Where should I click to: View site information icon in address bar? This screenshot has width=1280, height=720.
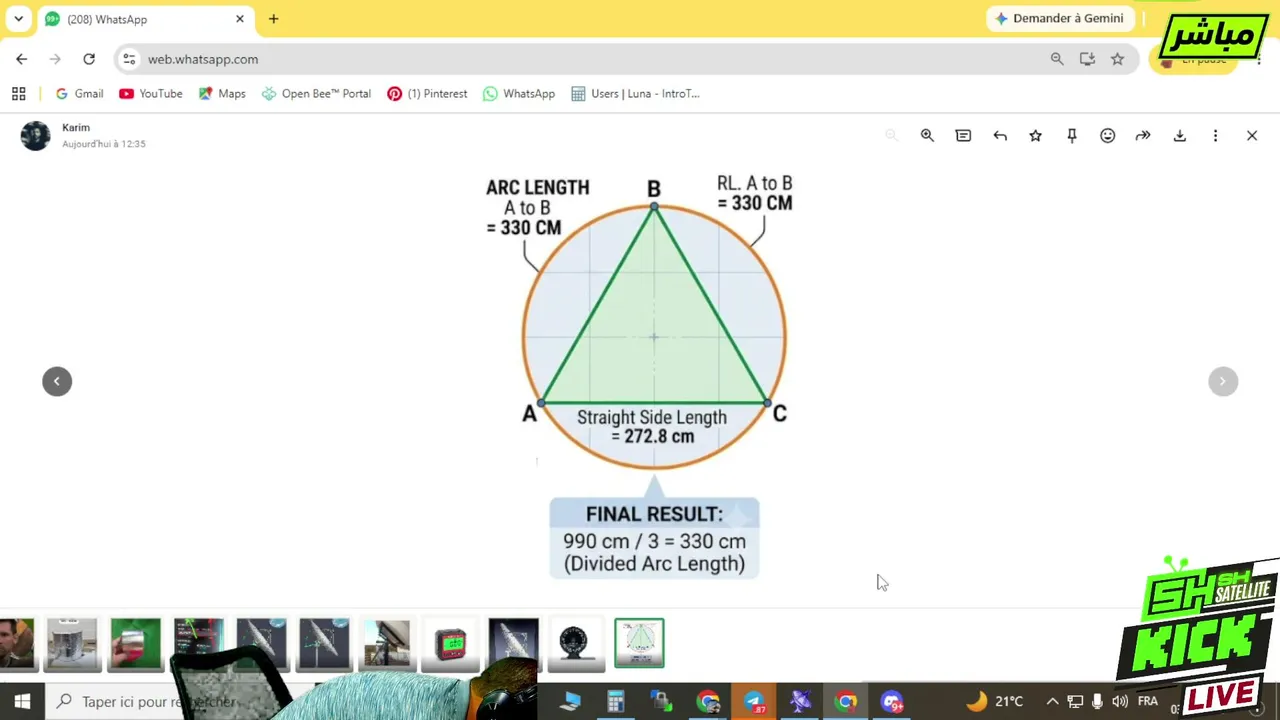tap(129, 59)
